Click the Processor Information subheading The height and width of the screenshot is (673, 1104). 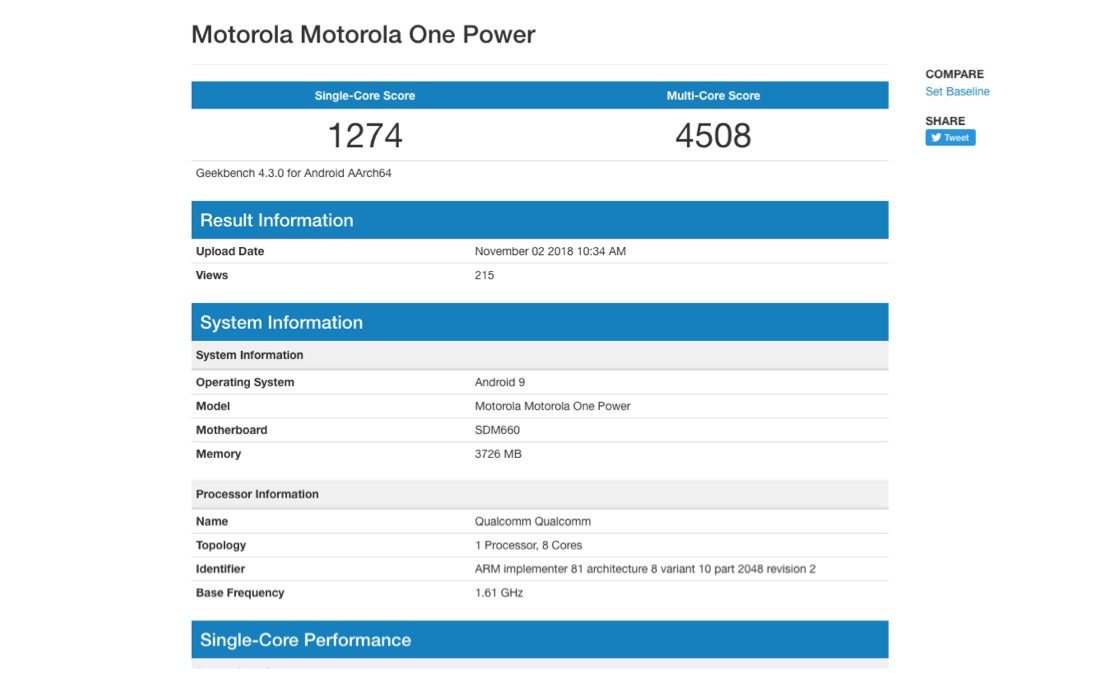257,494
